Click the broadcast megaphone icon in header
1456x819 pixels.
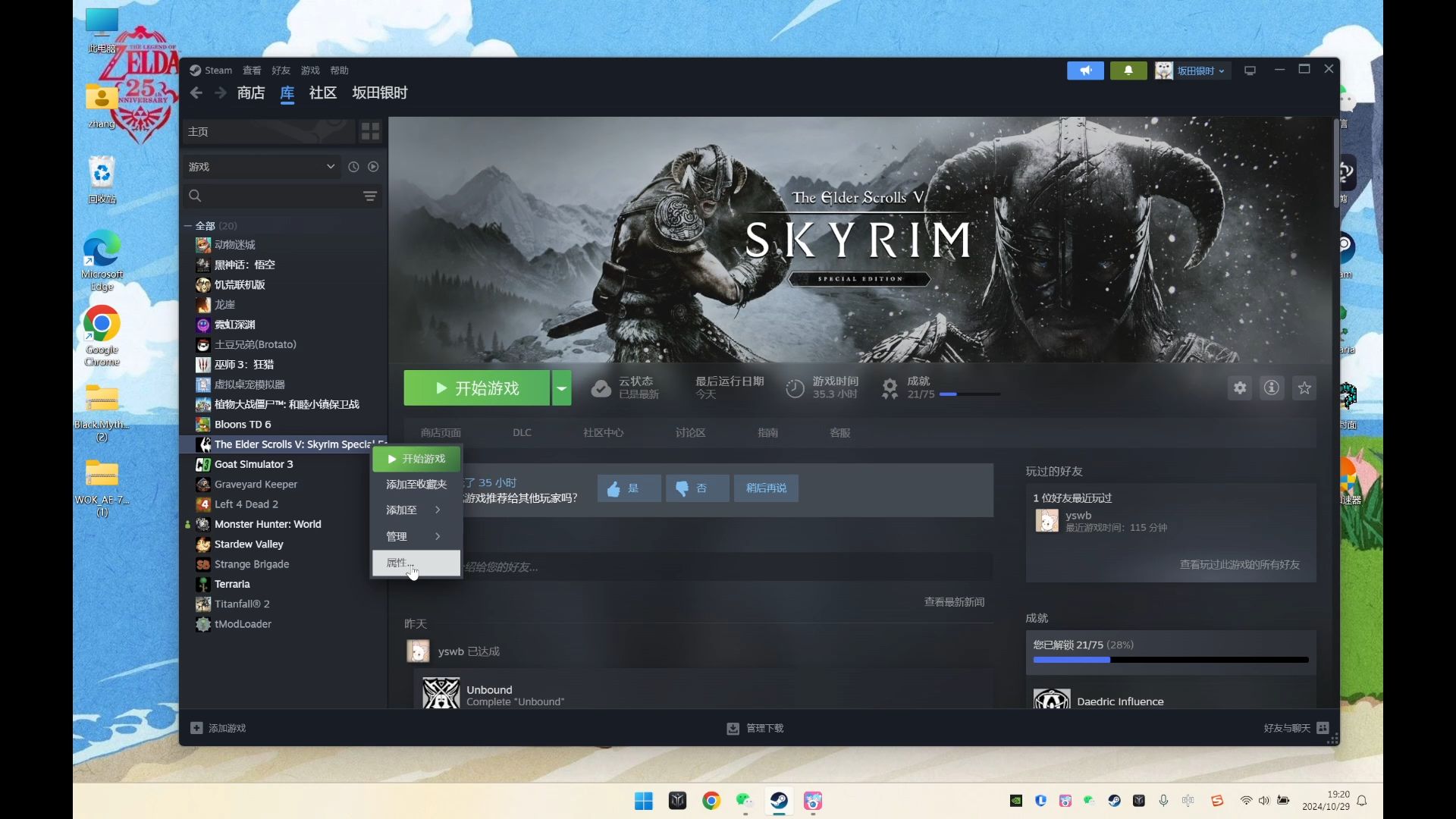click(x=1085, y=70)
